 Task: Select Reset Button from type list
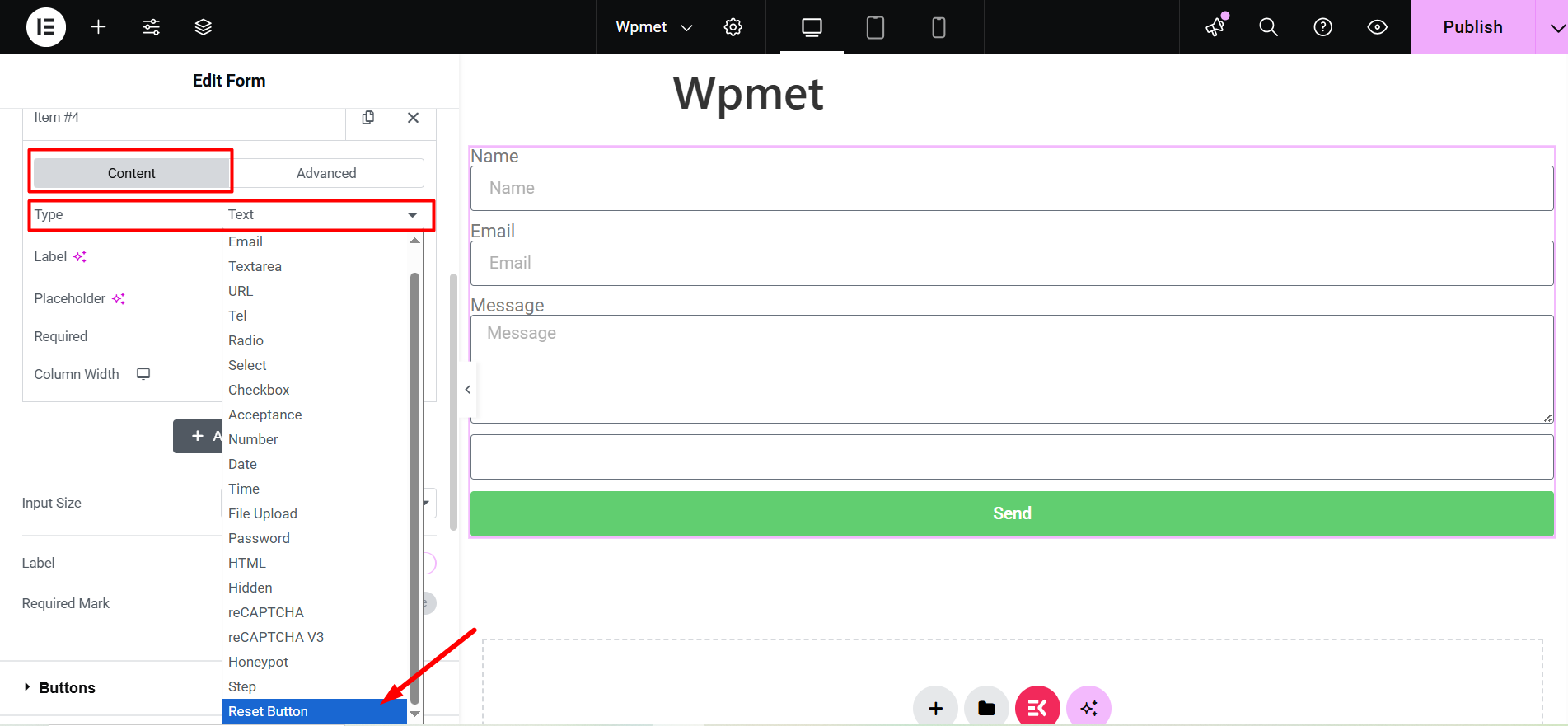315,711
